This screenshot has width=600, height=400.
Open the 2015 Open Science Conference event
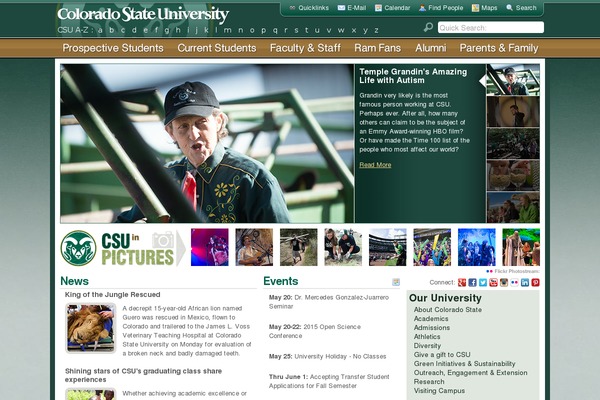pyautogui.click(x=315, y=331)
